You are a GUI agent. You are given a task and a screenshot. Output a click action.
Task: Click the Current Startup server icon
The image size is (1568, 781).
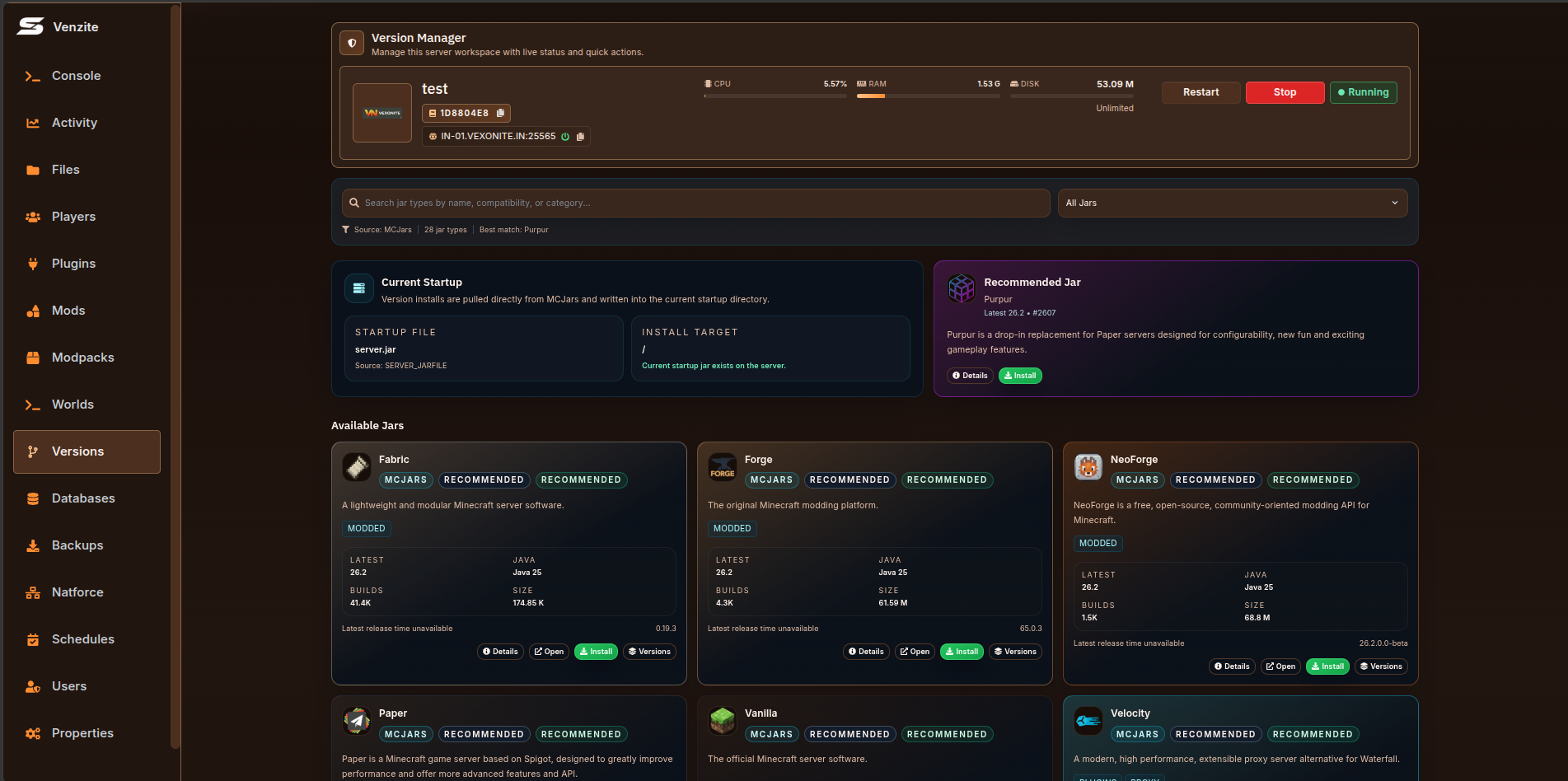[359, 288]
